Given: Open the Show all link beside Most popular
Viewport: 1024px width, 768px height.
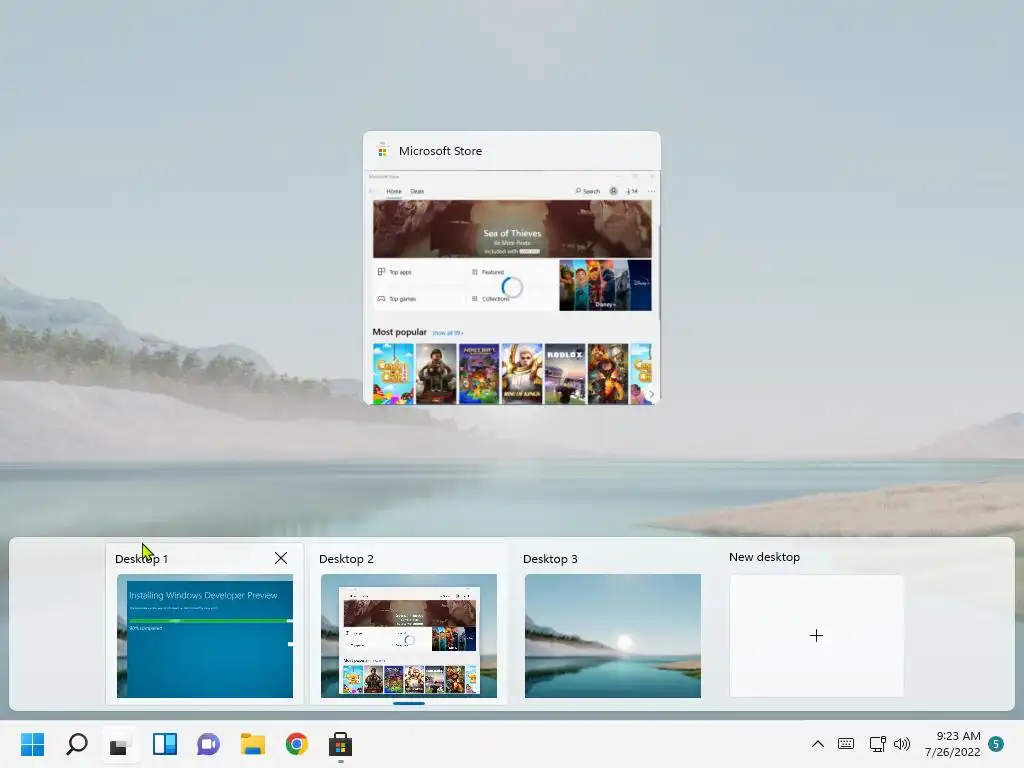Looking at the screenshot, I should 447,333.
